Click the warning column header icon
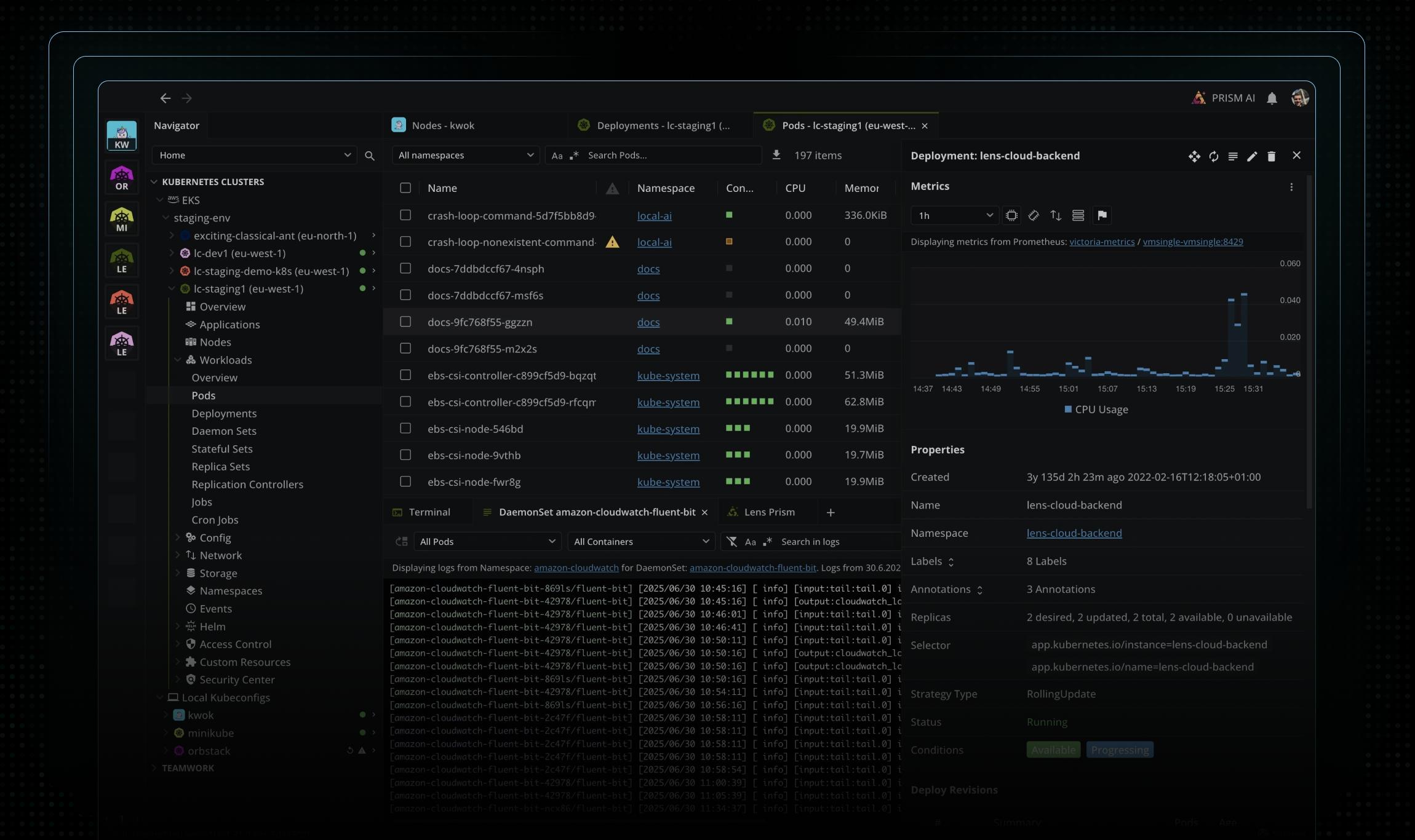1415x840 pixels. [612, 189]
